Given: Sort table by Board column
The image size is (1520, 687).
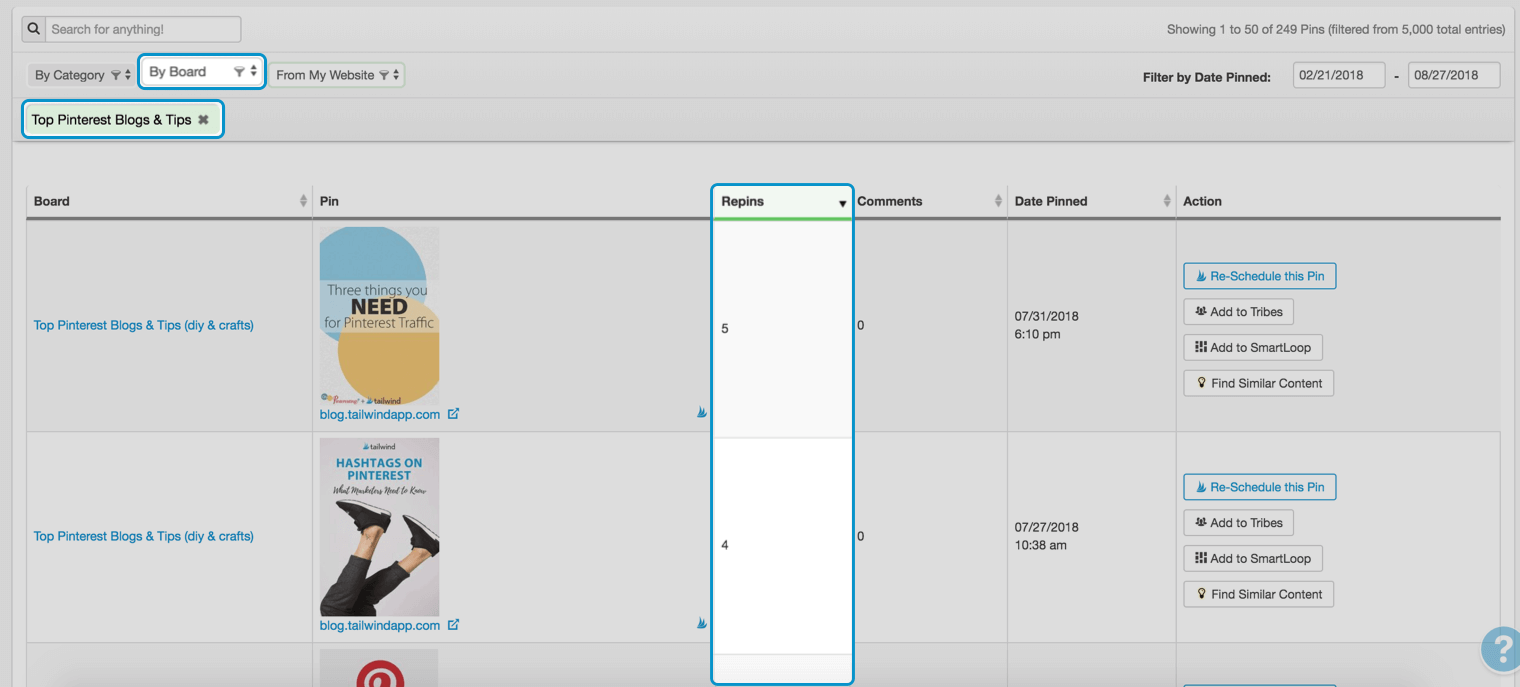Looking at the screenshot, I should coord(169,201).
